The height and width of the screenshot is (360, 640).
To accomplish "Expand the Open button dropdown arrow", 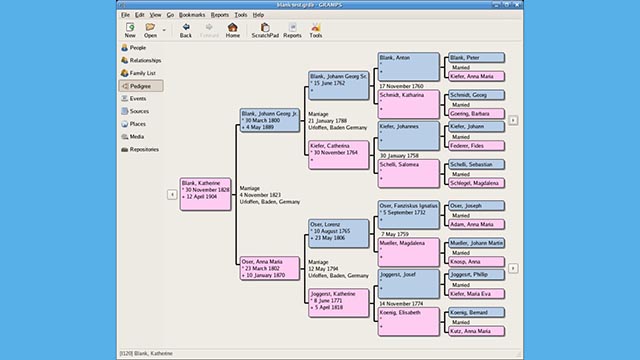I will click(164, 30).
